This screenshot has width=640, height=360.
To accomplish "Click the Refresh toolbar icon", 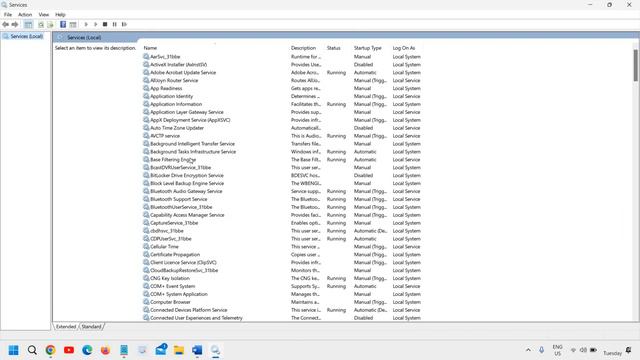I will click(41, 24).
